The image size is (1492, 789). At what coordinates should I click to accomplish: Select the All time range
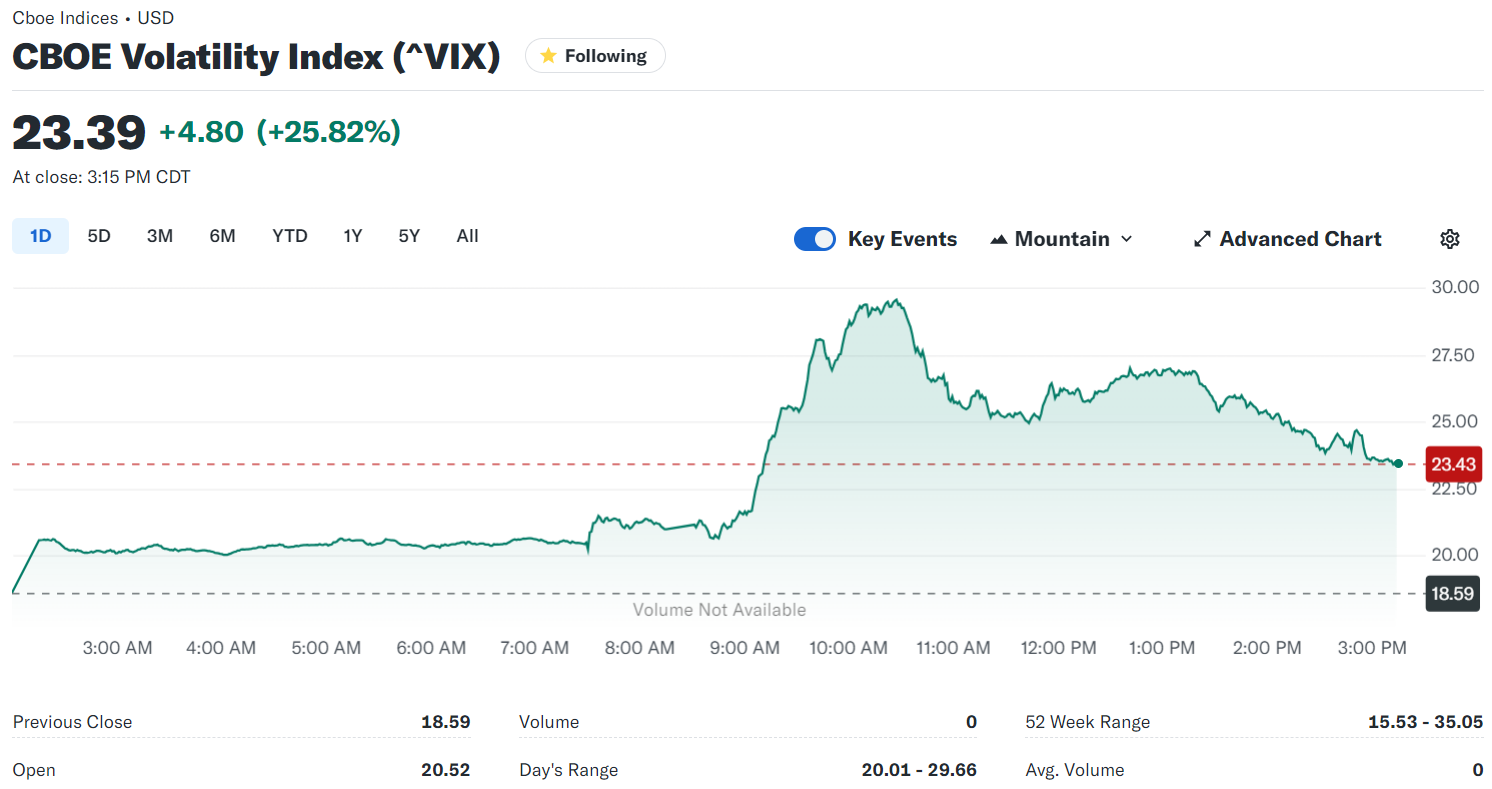point(467,236)
